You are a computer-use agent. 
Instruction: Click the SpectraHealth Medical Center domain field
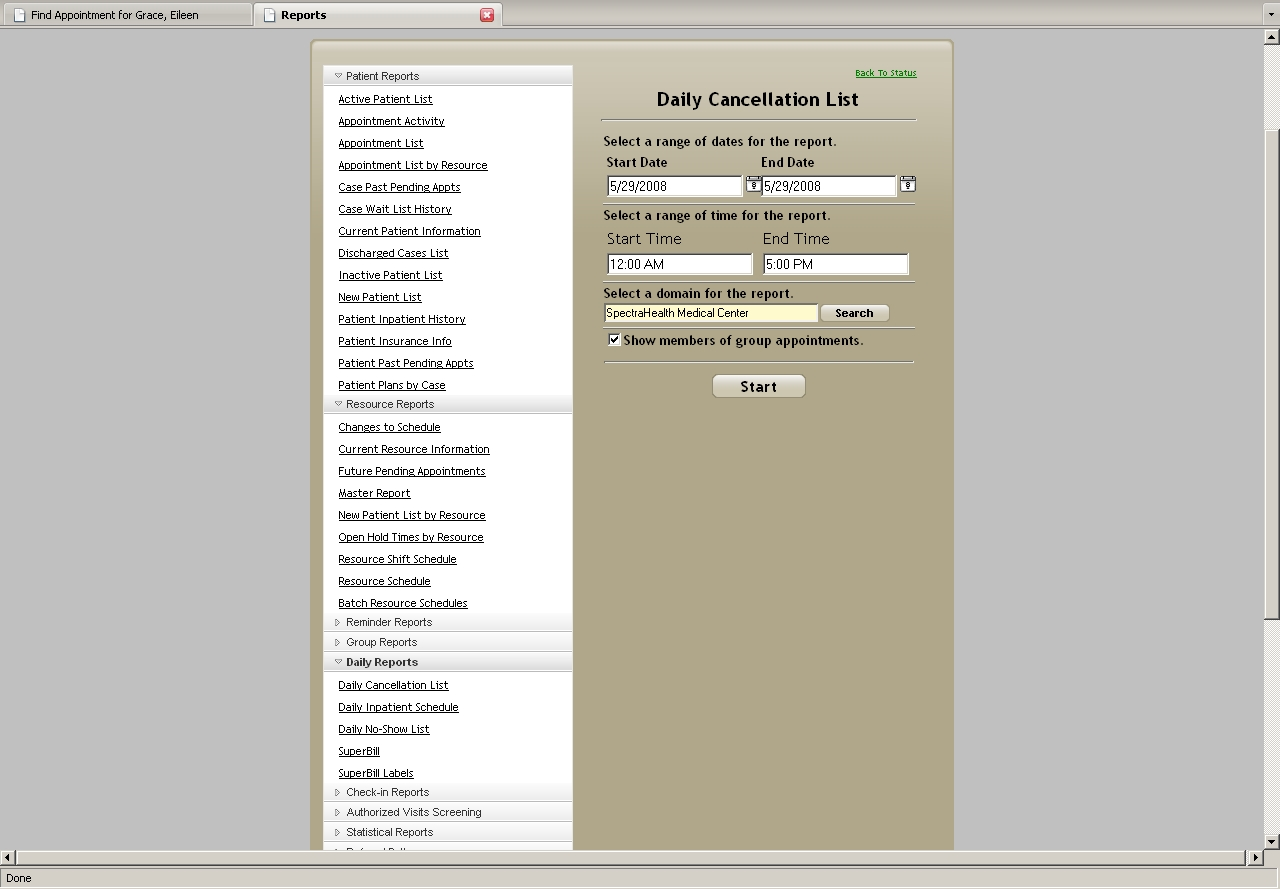point(710,313)
